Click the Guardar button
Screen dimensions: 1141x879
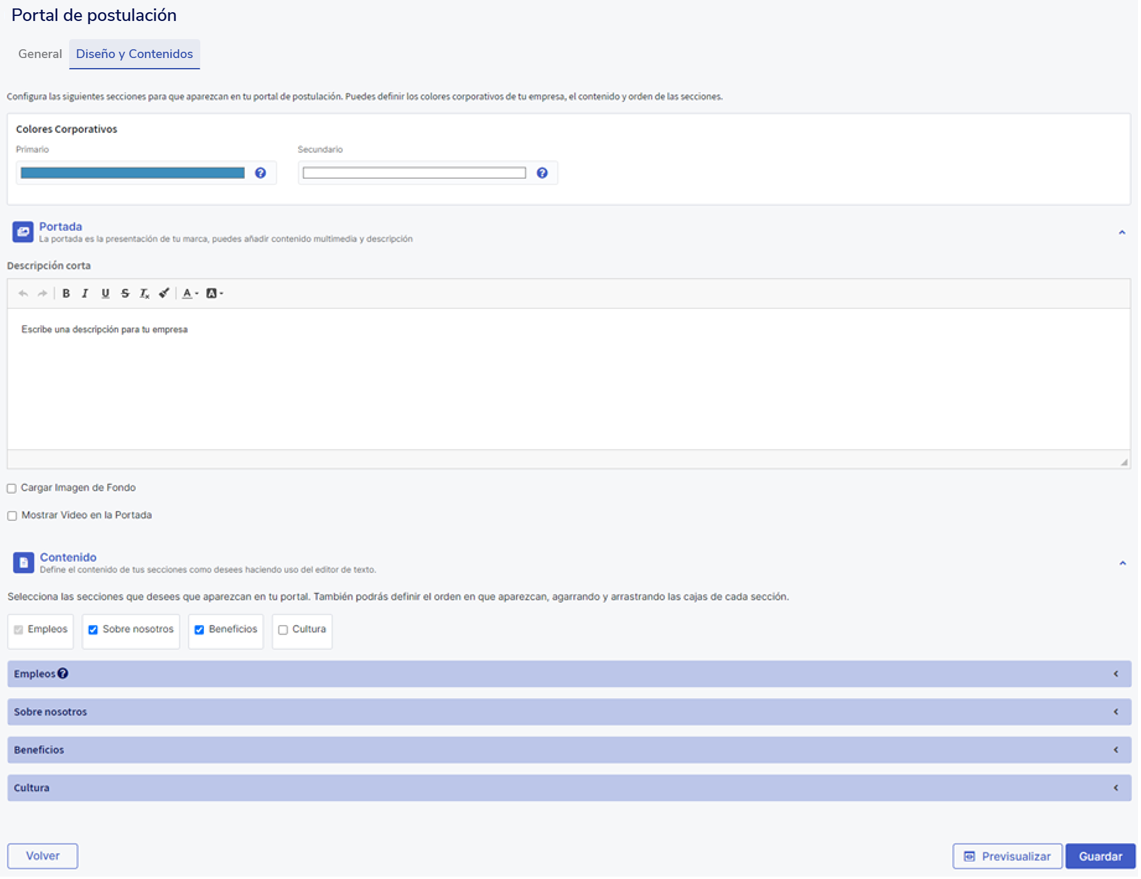pos(1100,857)
